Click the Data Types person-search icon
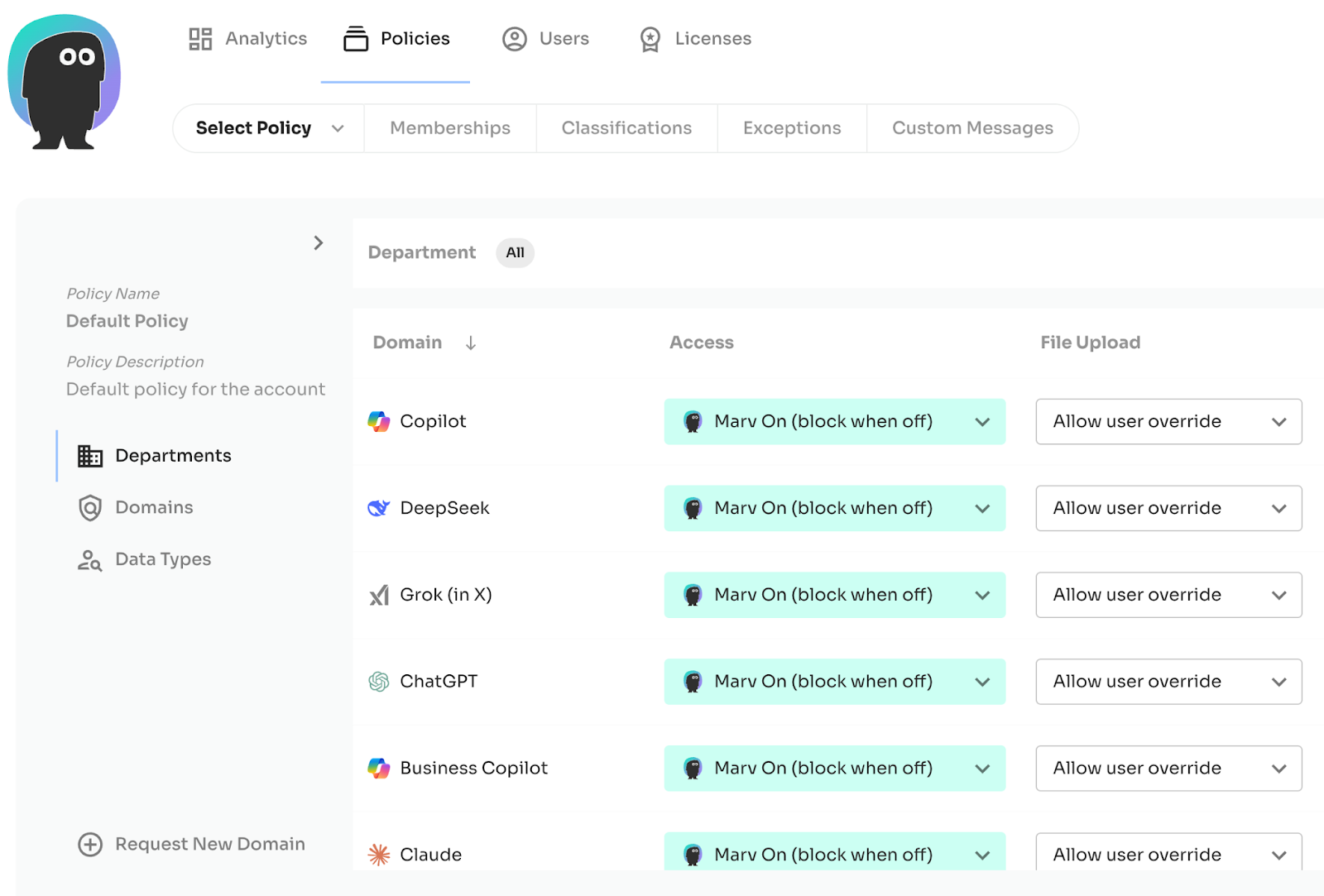This screenshot has width=1324, height=896. pyautogui.click(x=89, y=560)
